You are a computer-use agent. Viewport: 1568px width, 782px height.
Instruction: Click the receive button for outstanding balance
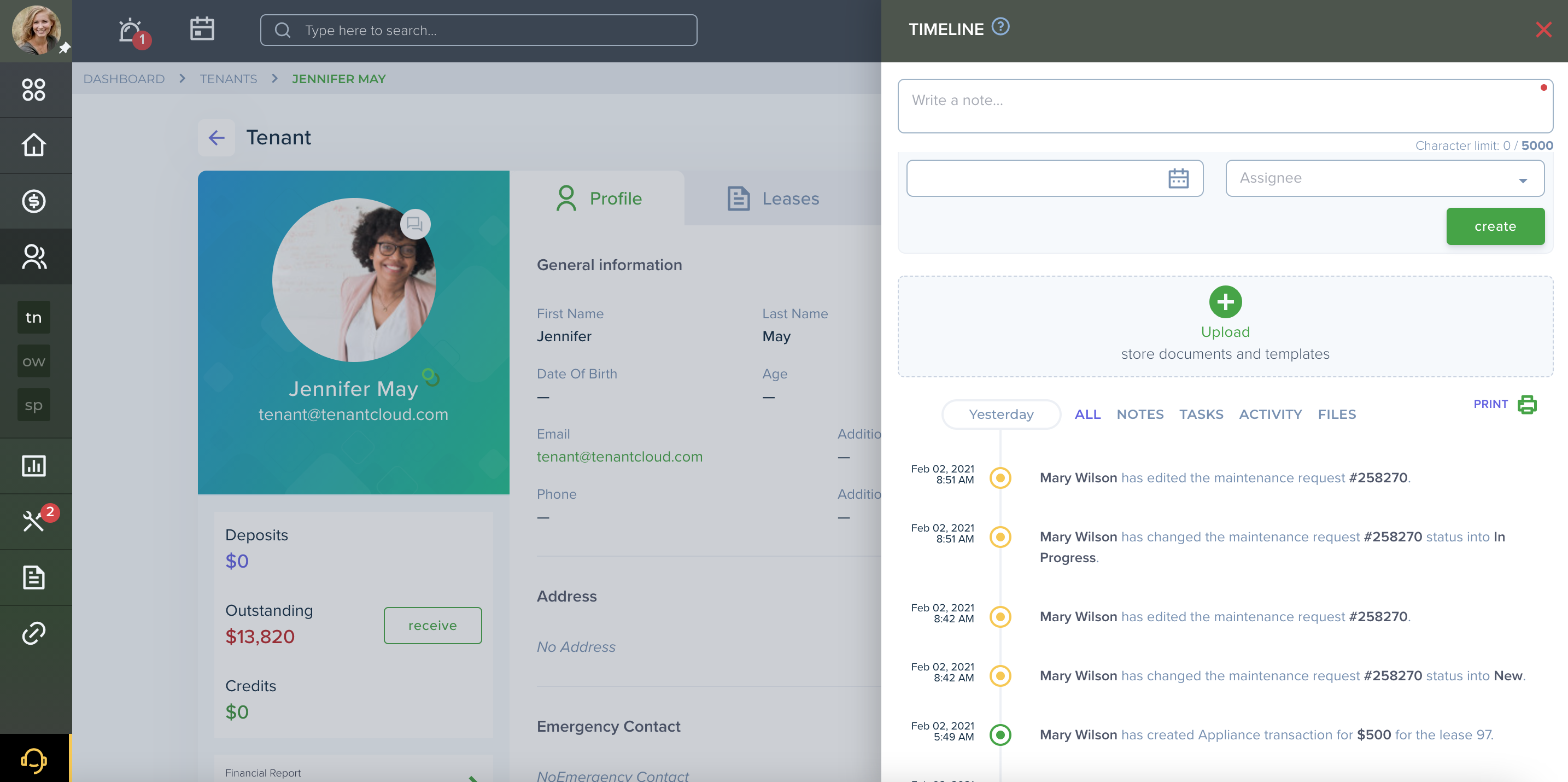(432, 624)
